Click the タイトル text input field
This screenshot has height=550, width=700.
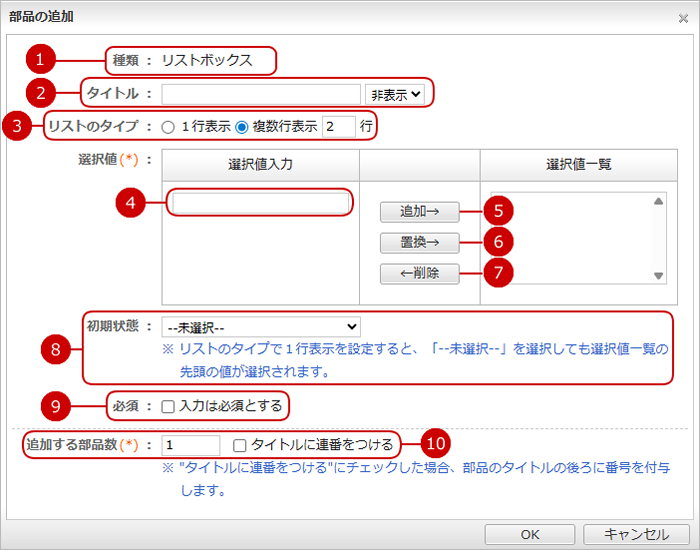260,94
